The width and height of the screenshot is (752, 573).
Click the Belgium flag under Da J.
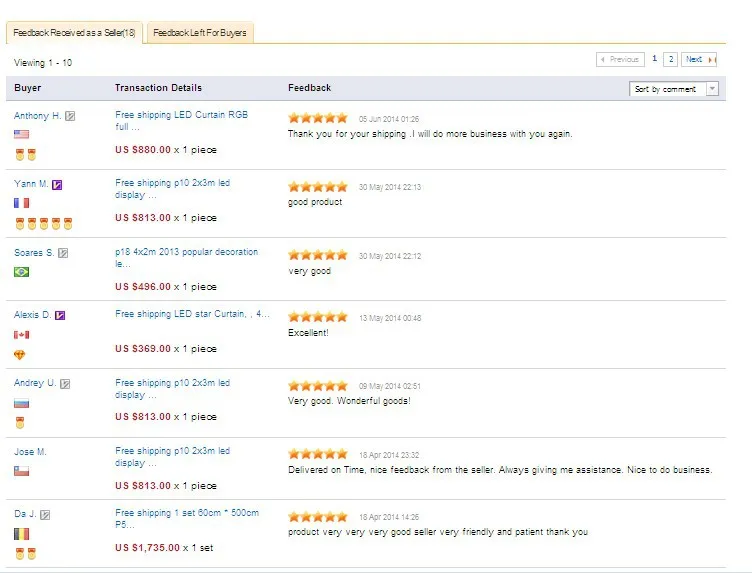[x=22, y=534]
